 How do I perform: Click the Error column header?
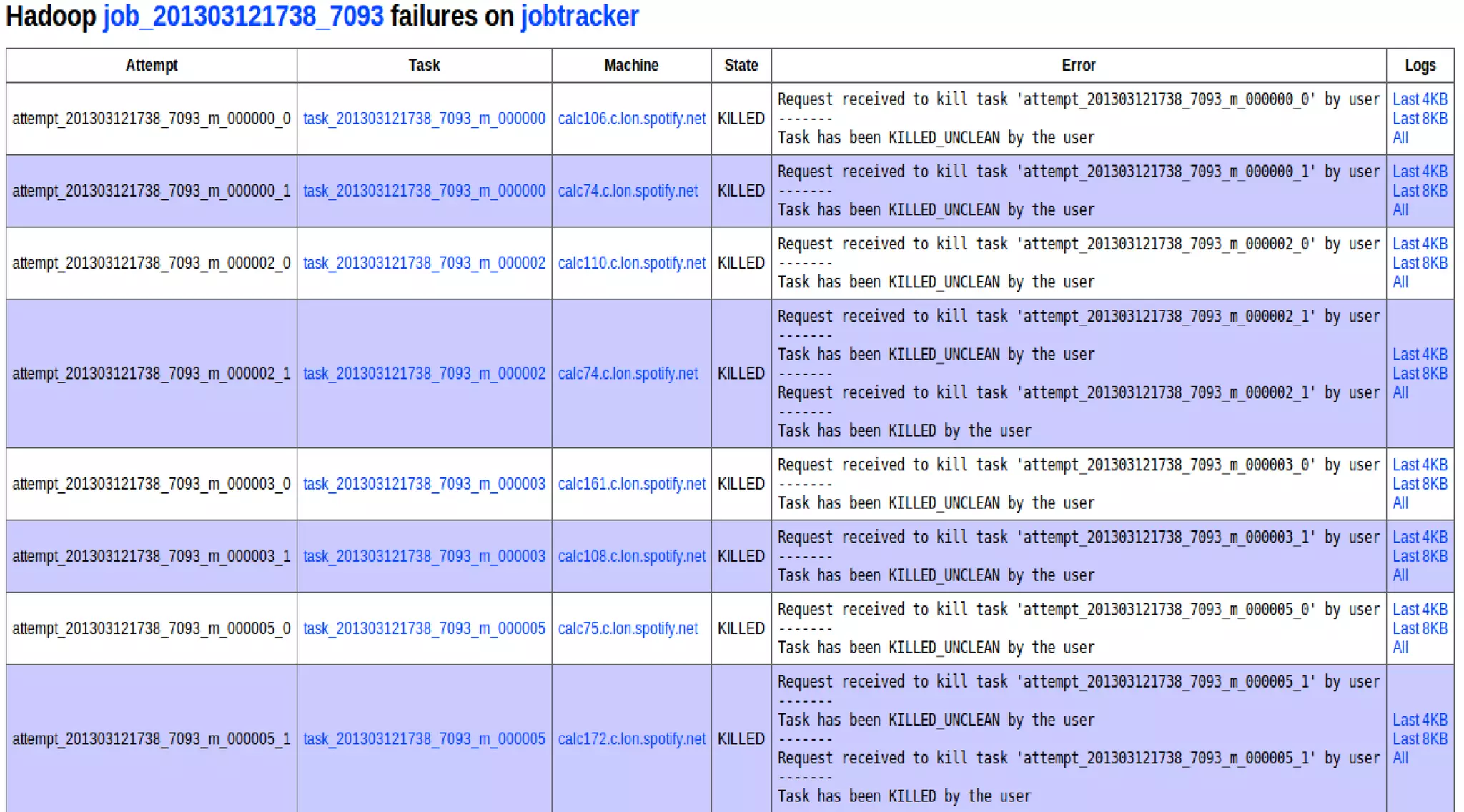point(1078,66)
